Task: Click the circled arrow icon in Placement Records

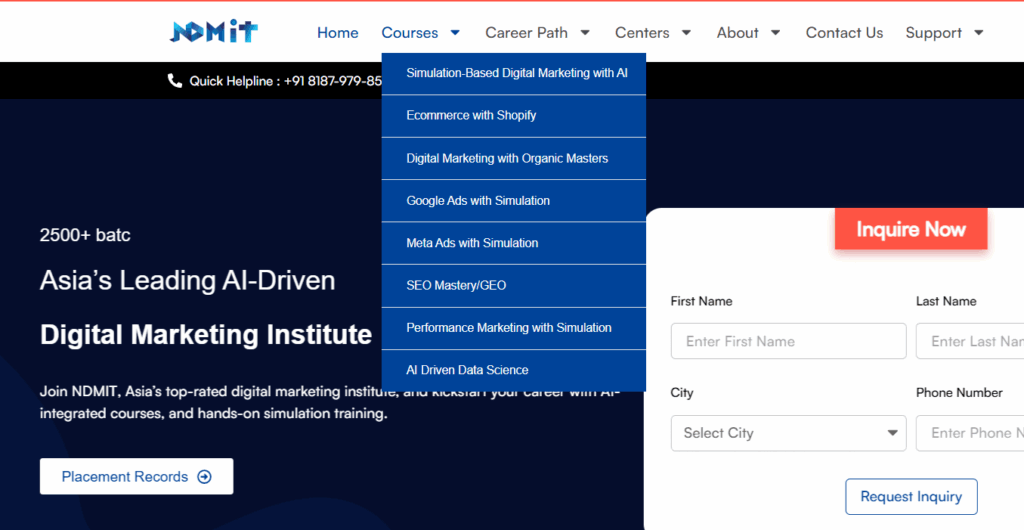Action: point(204,477)
